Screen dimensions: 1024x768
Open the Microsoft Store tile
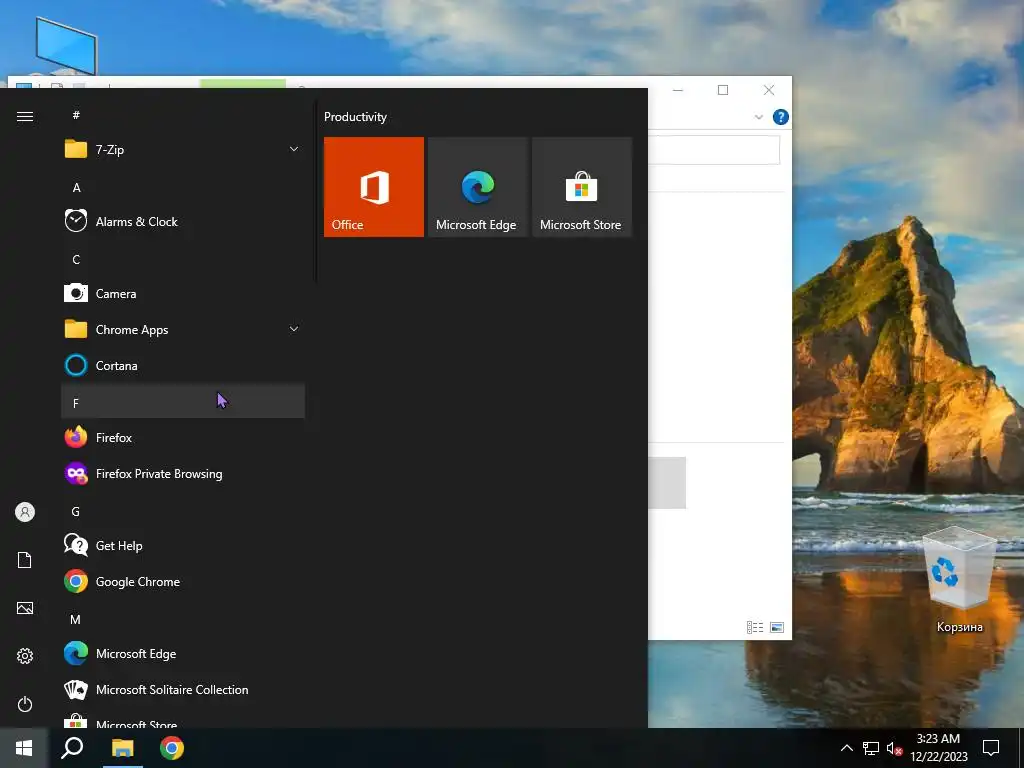pyautogui.click(x=581, y=187)
